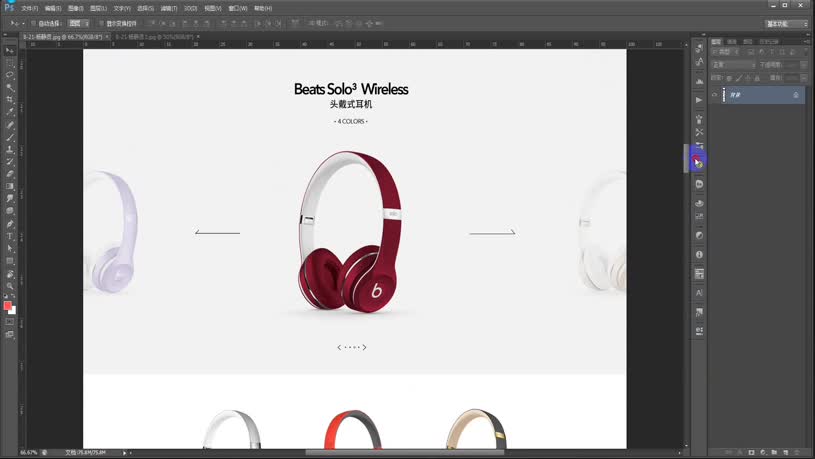Select the Move tool in toolbox
This screenshot has height=459, width=815.
[9, 50]
